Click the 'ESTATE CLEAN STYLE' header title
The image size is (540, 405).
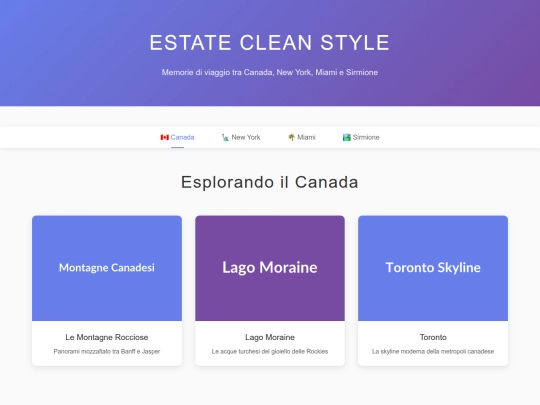[270, 43]
